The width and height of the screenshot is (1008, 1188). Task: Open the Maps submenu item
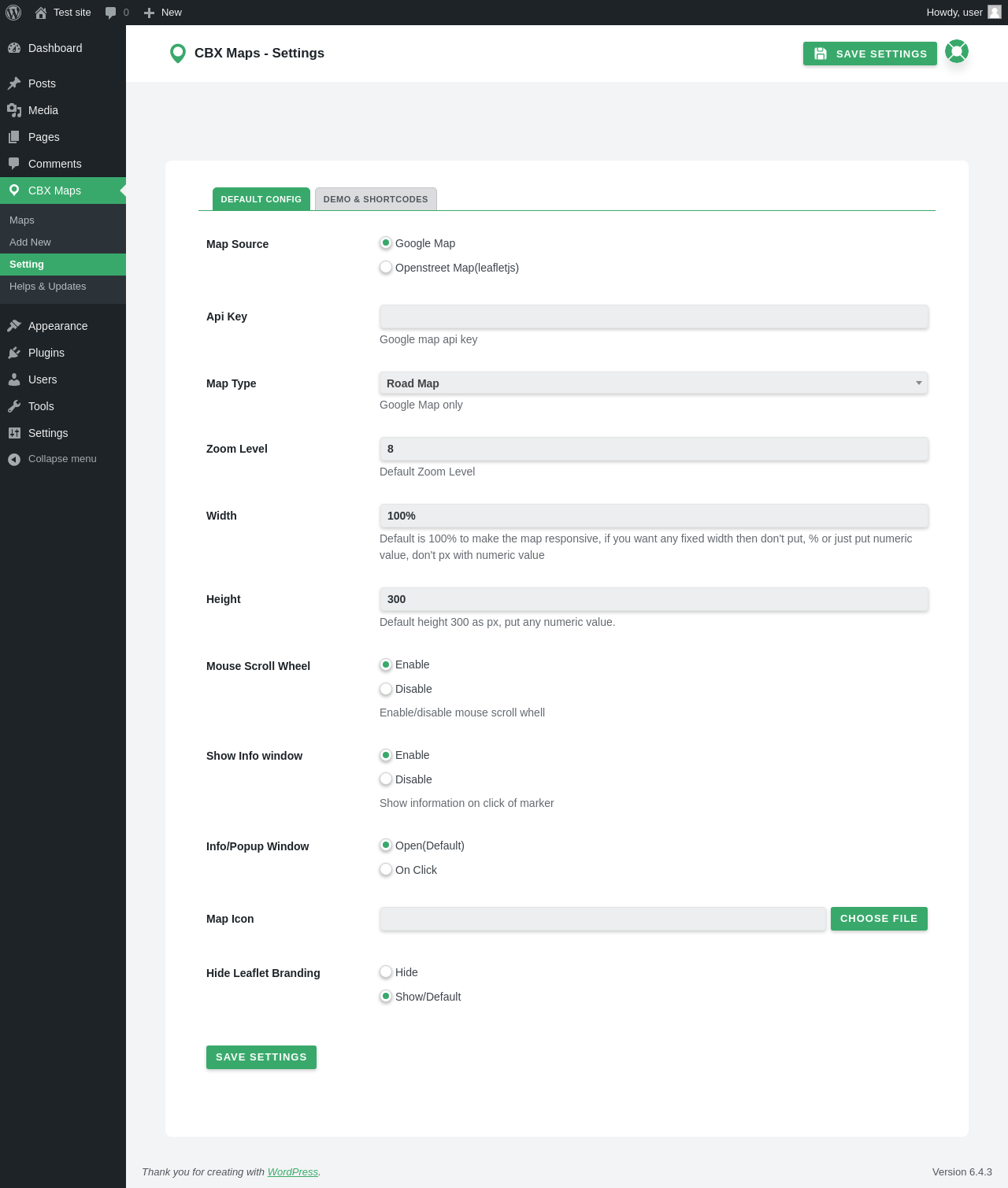pyautogui.click(x=63, y=220)
